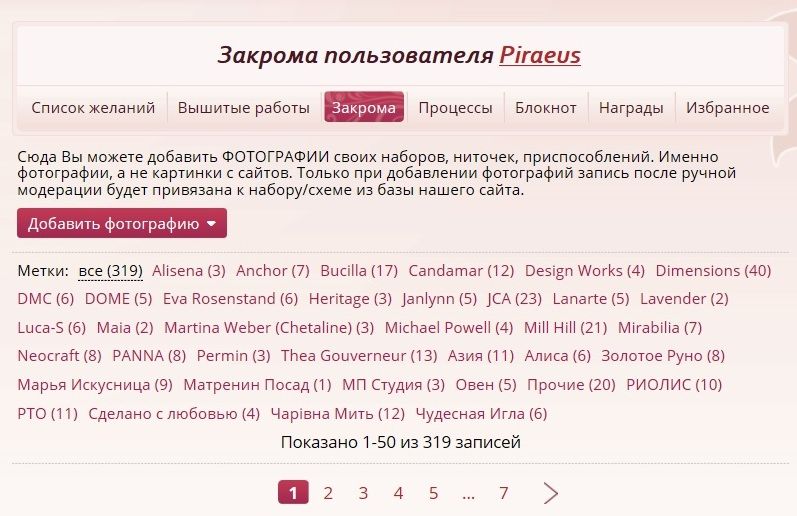
Task: Go to the Блокнот tab
Action: click(546, 108)
